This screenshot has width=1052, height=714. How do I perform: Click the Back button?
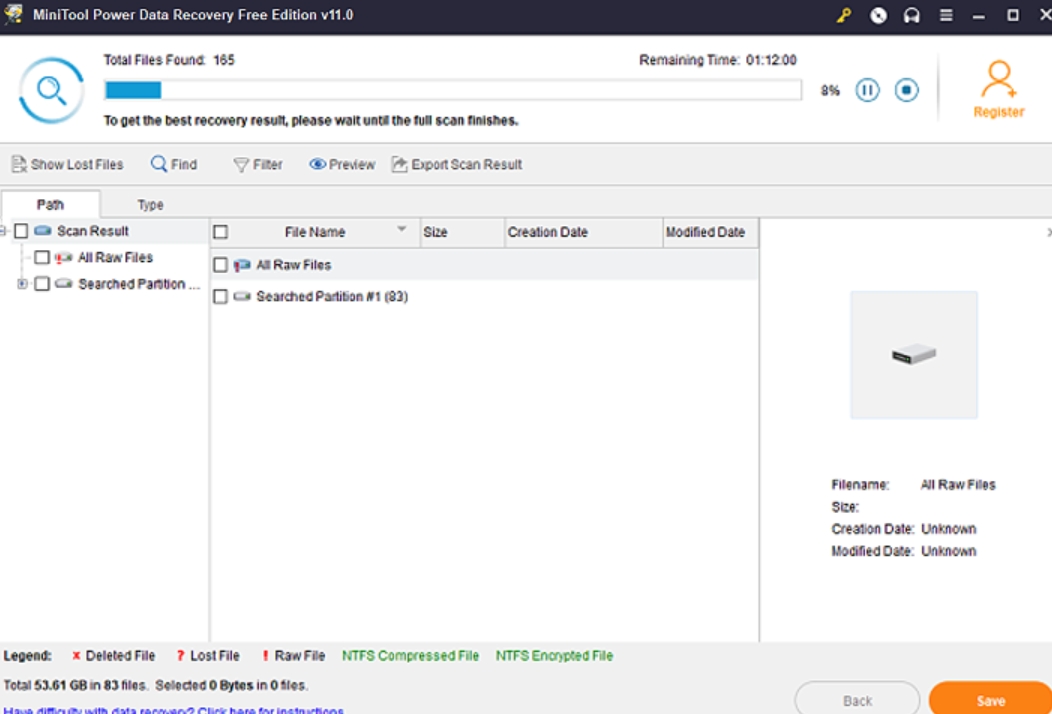(857, 701)
